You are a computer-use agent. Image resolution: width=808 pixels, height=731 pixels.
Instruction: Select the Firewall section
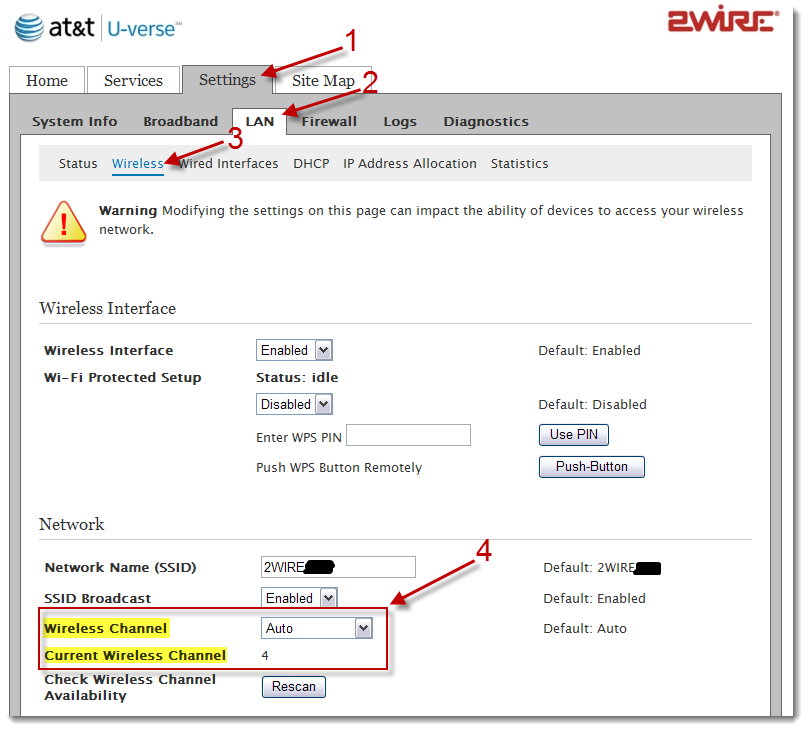coord(329,122)
